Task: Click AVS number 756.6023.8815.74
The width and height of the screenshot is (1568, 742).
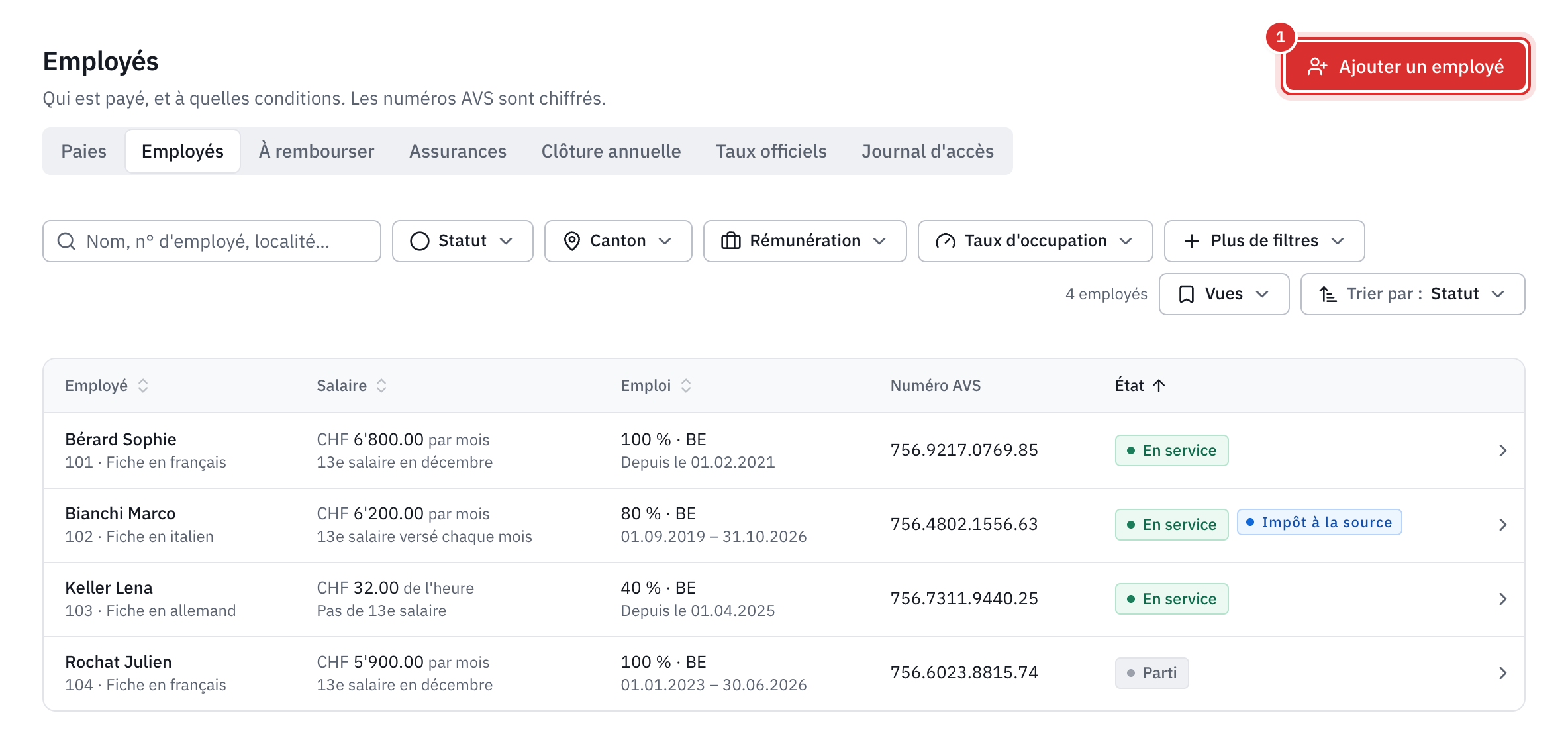Action: tap(964, 673)
